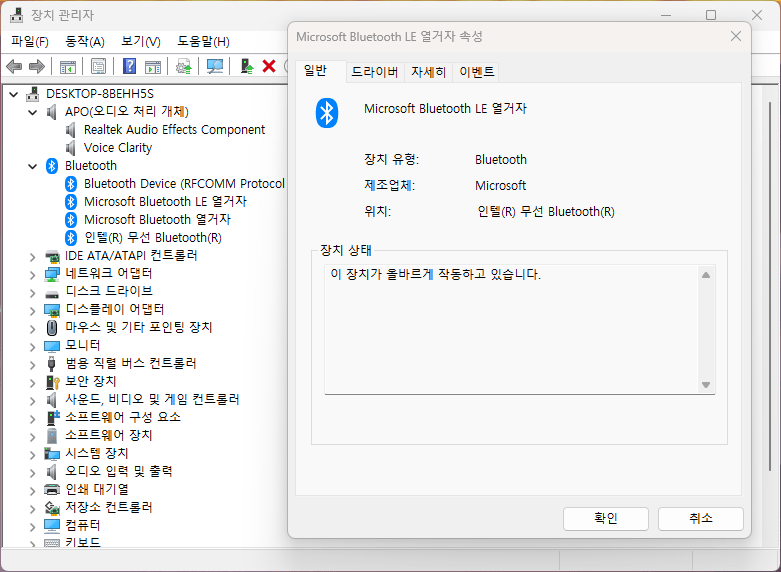Click the disk icon next to 디스크 드라이브
Viewport: 781px width, 572px height.
pos(52,292)
